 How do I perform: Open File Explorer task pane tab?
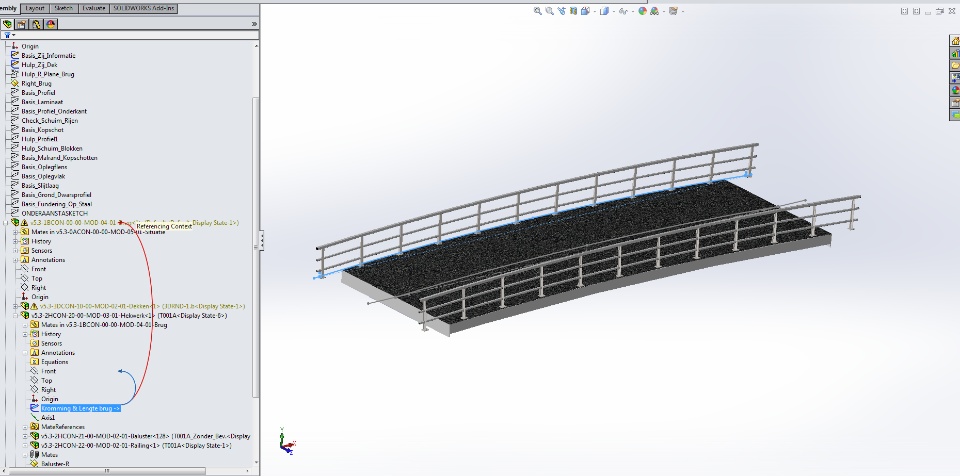[954, 66]
